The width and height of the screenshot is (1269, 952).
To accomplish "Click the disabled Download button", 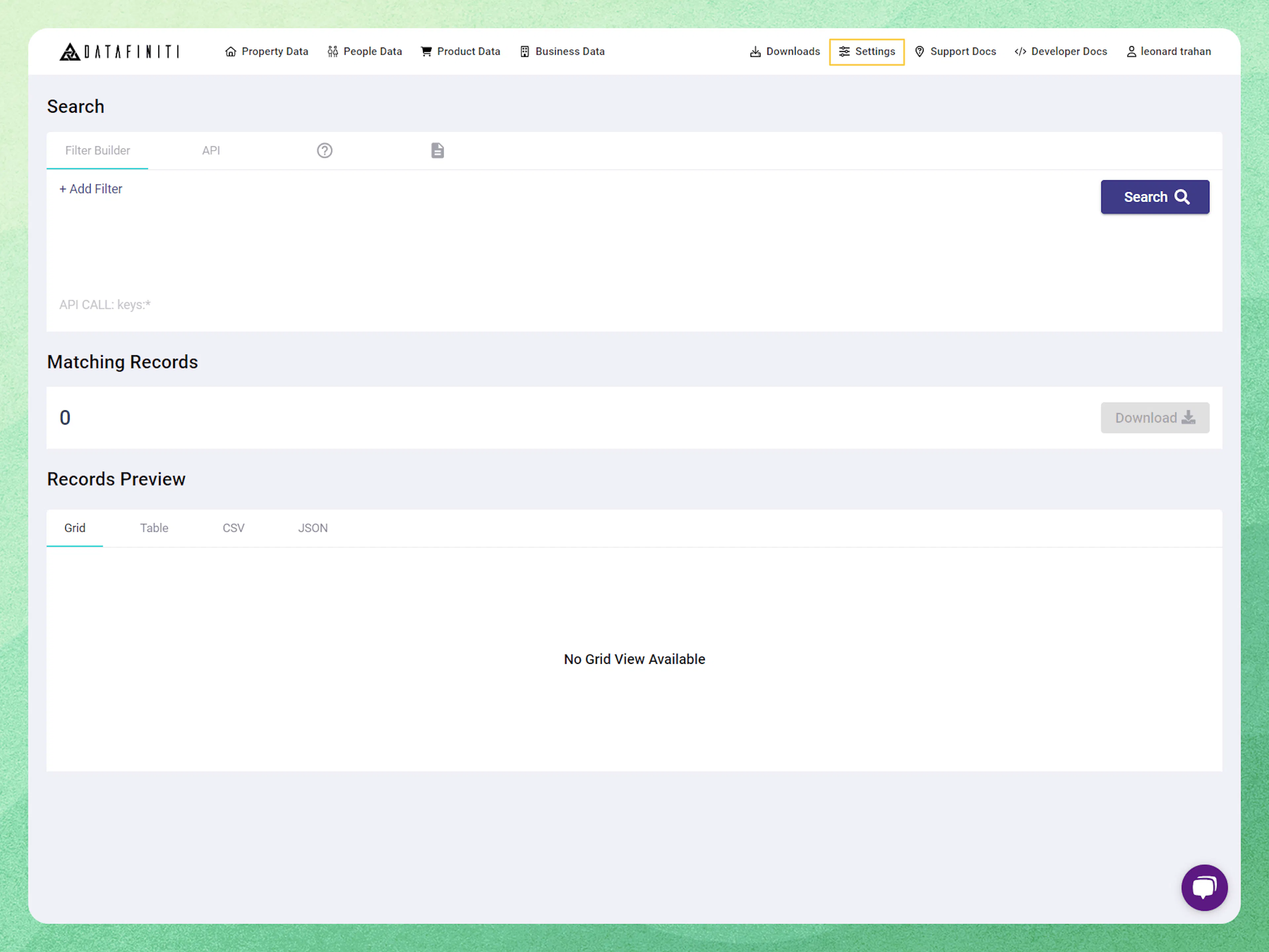I will point(1155,417).
